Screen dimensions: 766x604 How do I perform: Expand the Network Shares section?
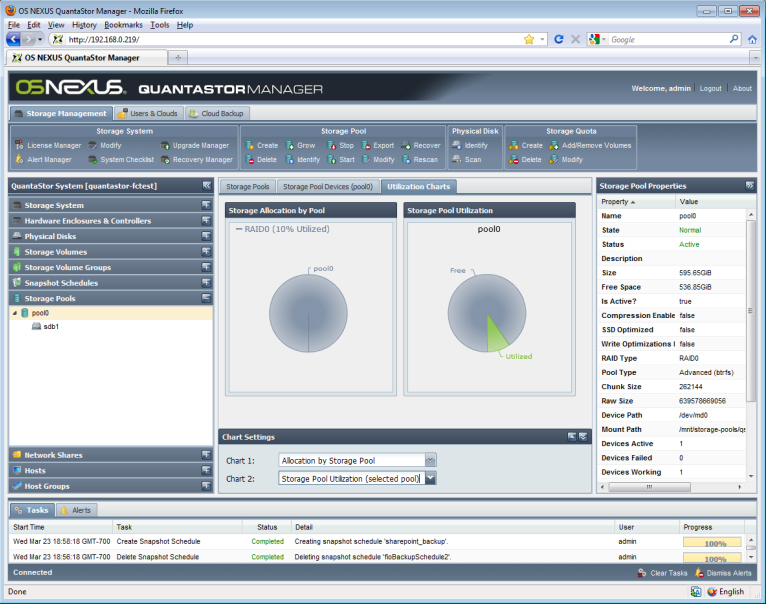coord(206,455)
